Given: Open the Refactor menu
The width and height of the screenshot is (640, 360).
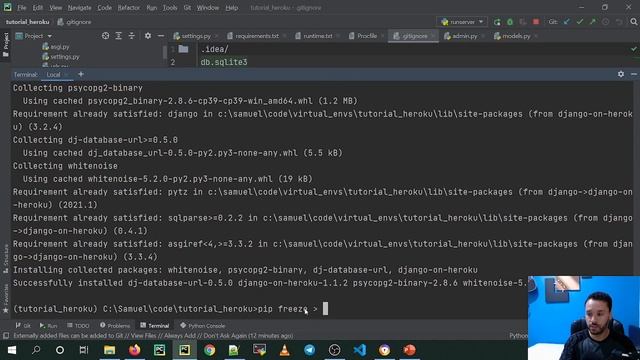Looking at the screenshot, I should click(x=129, y=8).
